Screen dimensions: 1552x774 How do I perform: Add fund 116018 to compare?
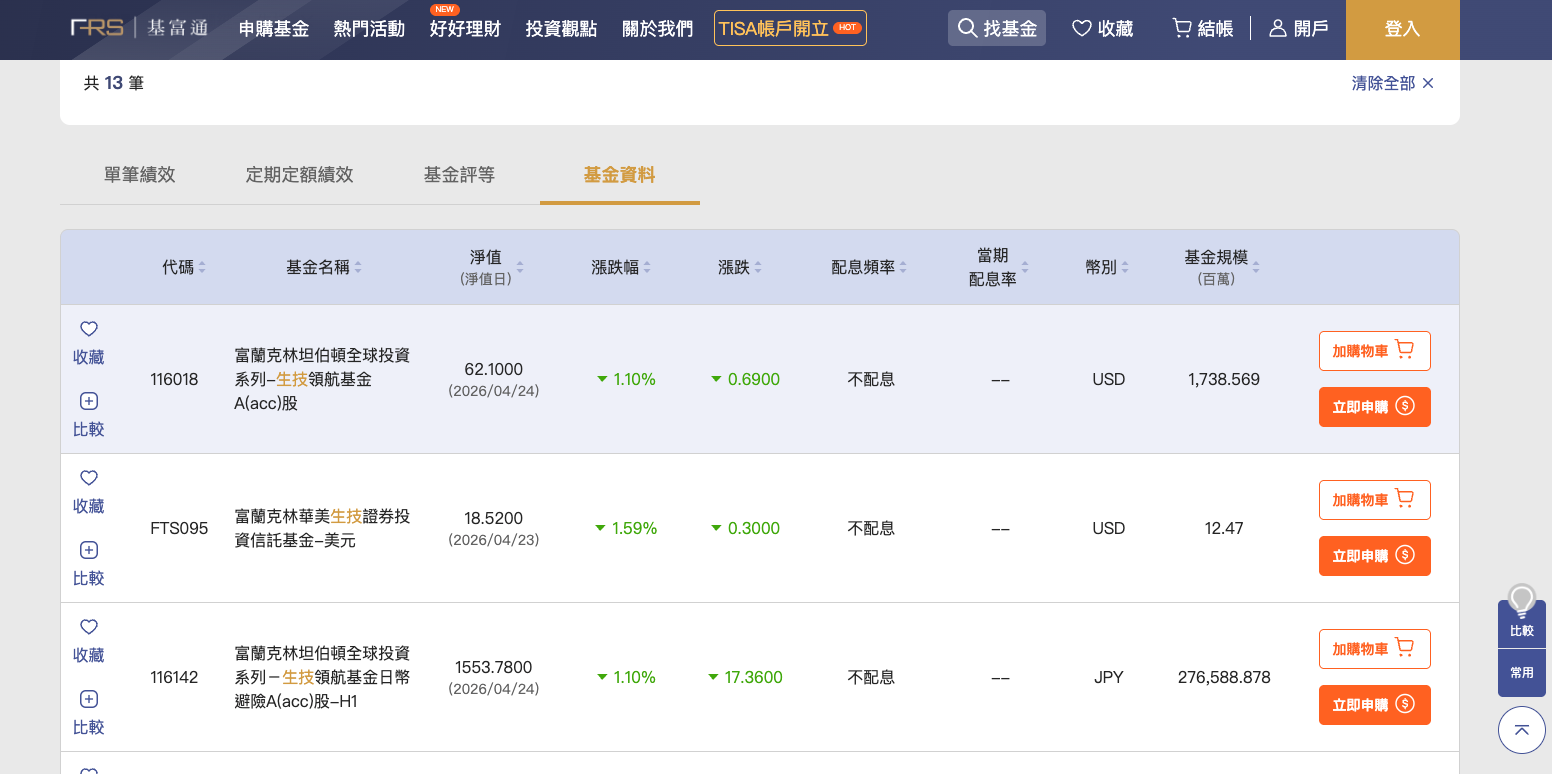89,415
